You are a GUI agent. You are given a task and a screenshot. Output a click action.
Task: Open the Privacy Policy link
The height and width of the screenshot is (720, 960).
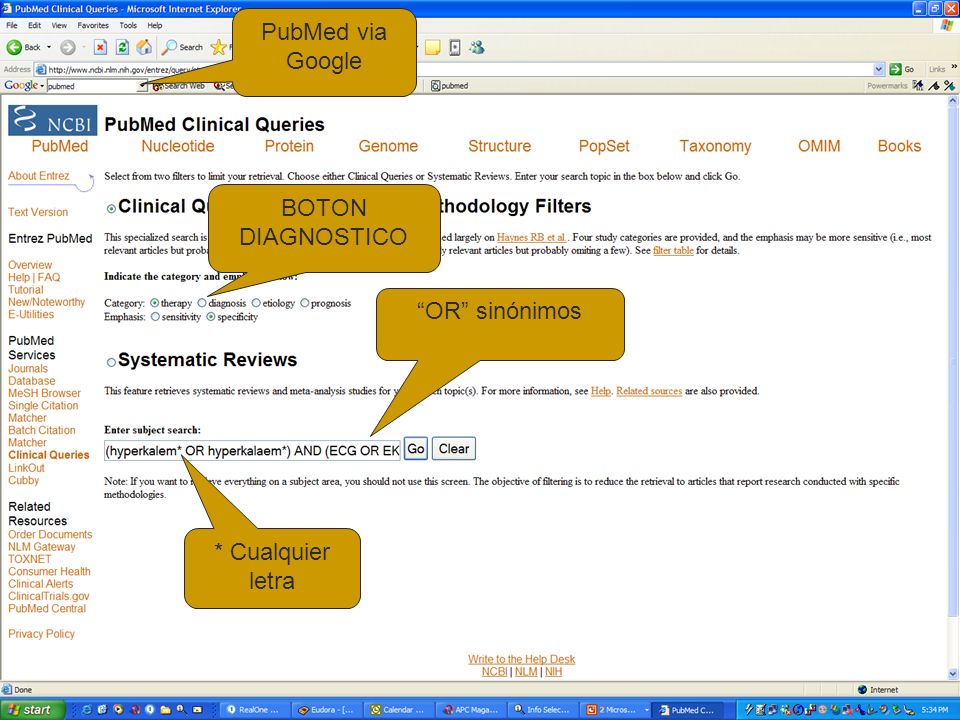pyautogui.click(x=41, y=634)
